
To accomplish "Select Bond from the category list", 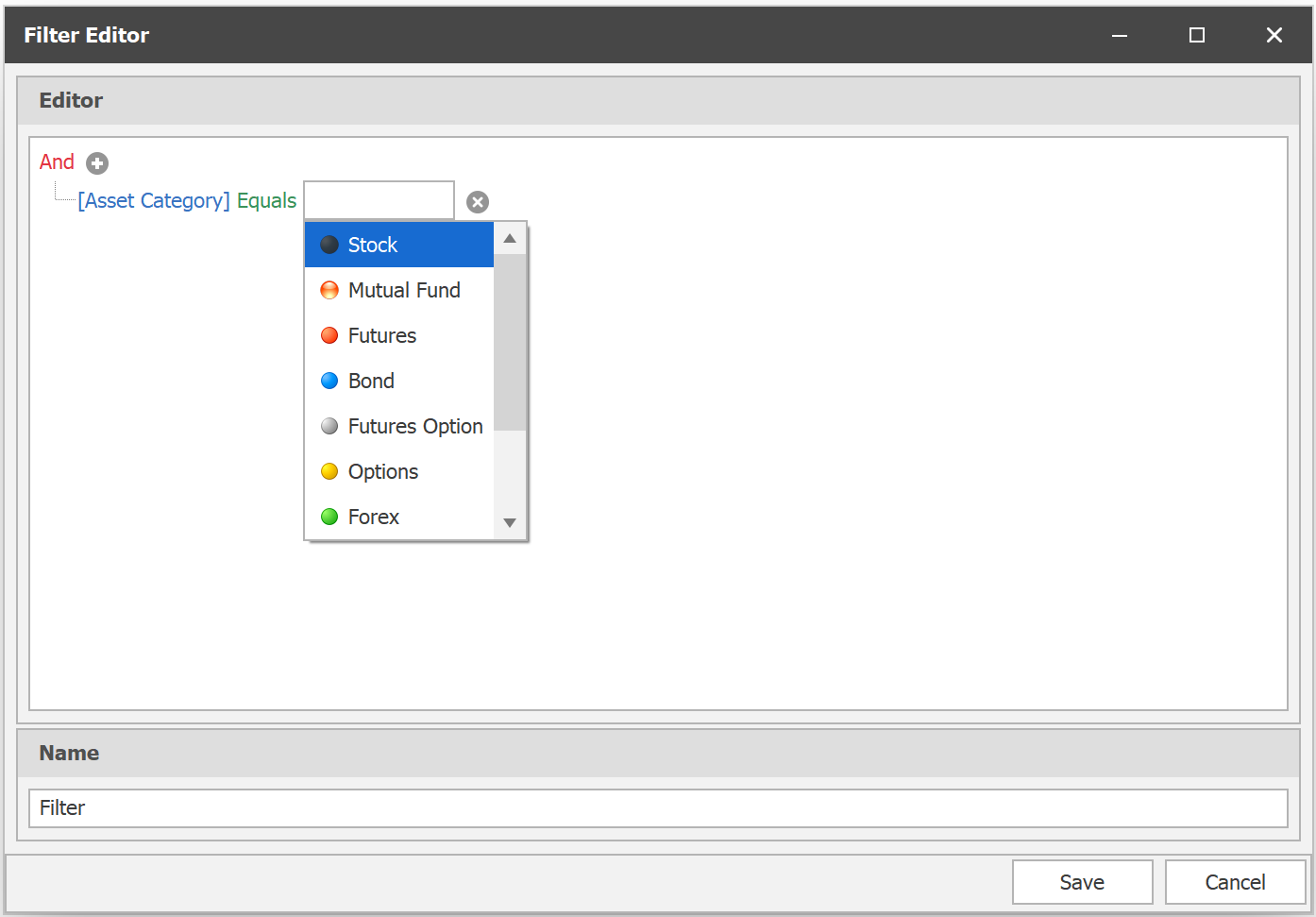I will [399, 381].
